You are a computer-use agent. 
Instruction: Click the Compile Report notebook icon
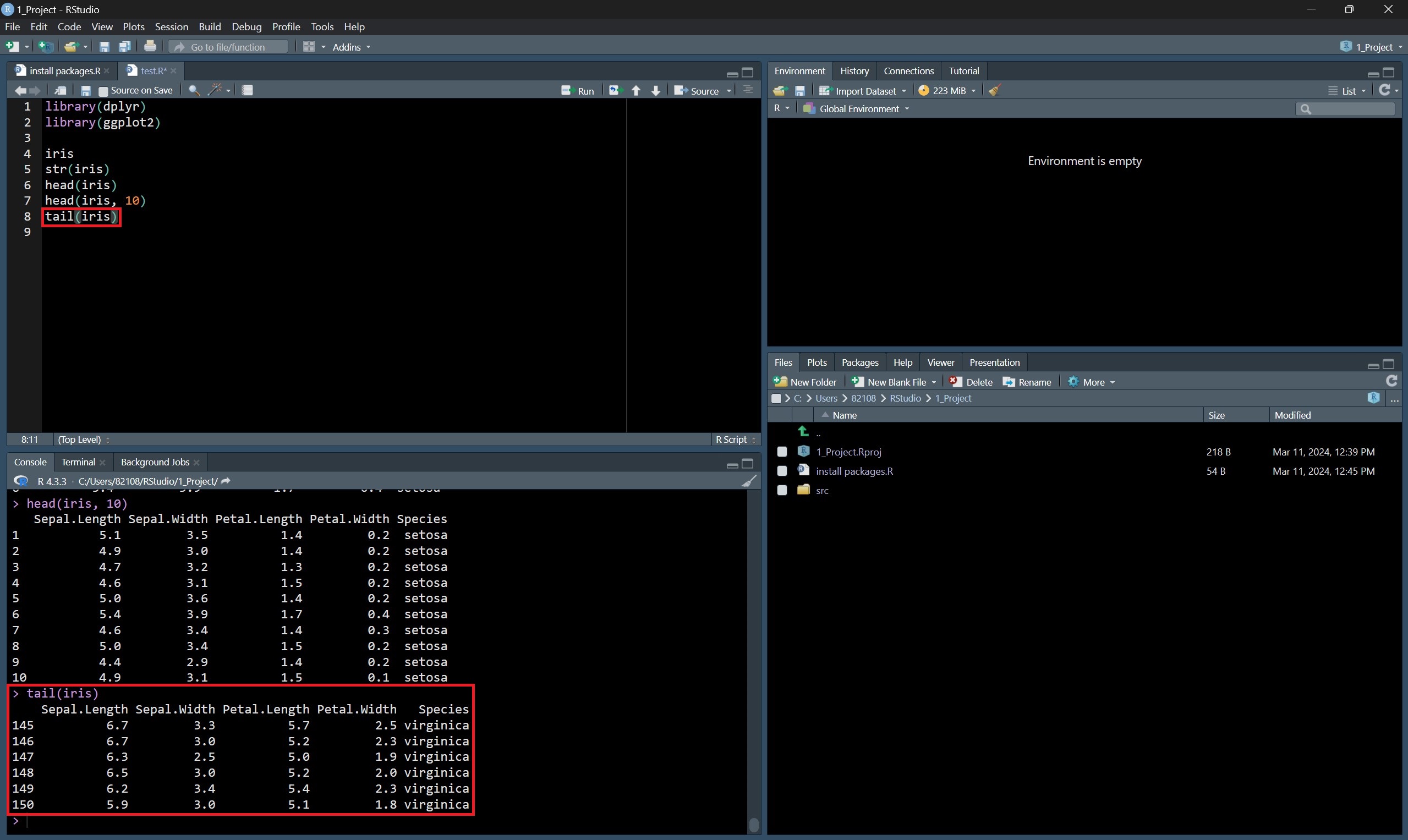click(248, 91)
